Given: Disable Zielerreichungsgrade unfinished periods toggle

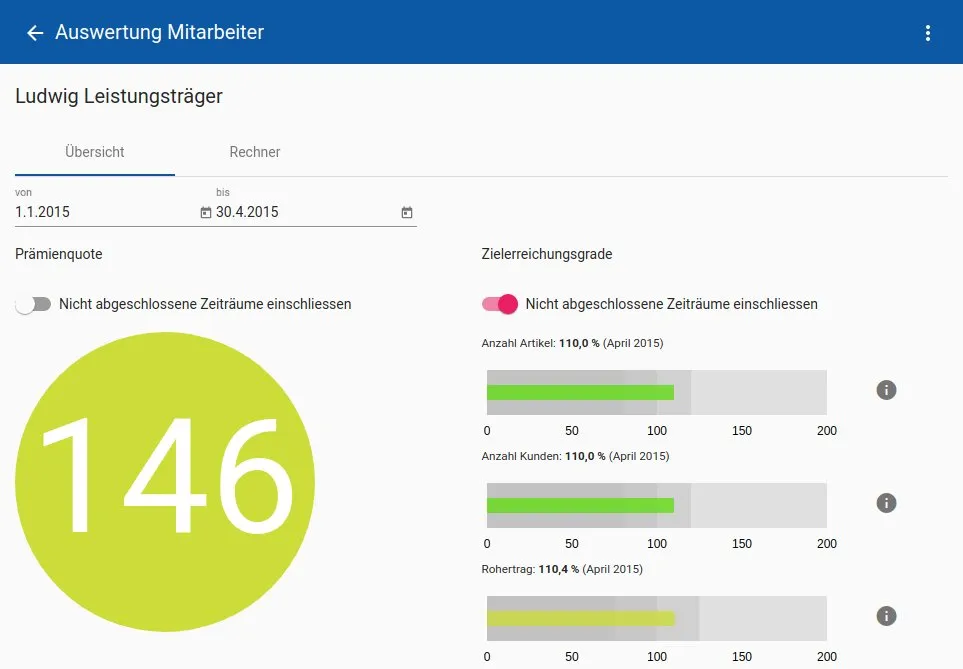Looking at the screenshot, I should (500, 304).
